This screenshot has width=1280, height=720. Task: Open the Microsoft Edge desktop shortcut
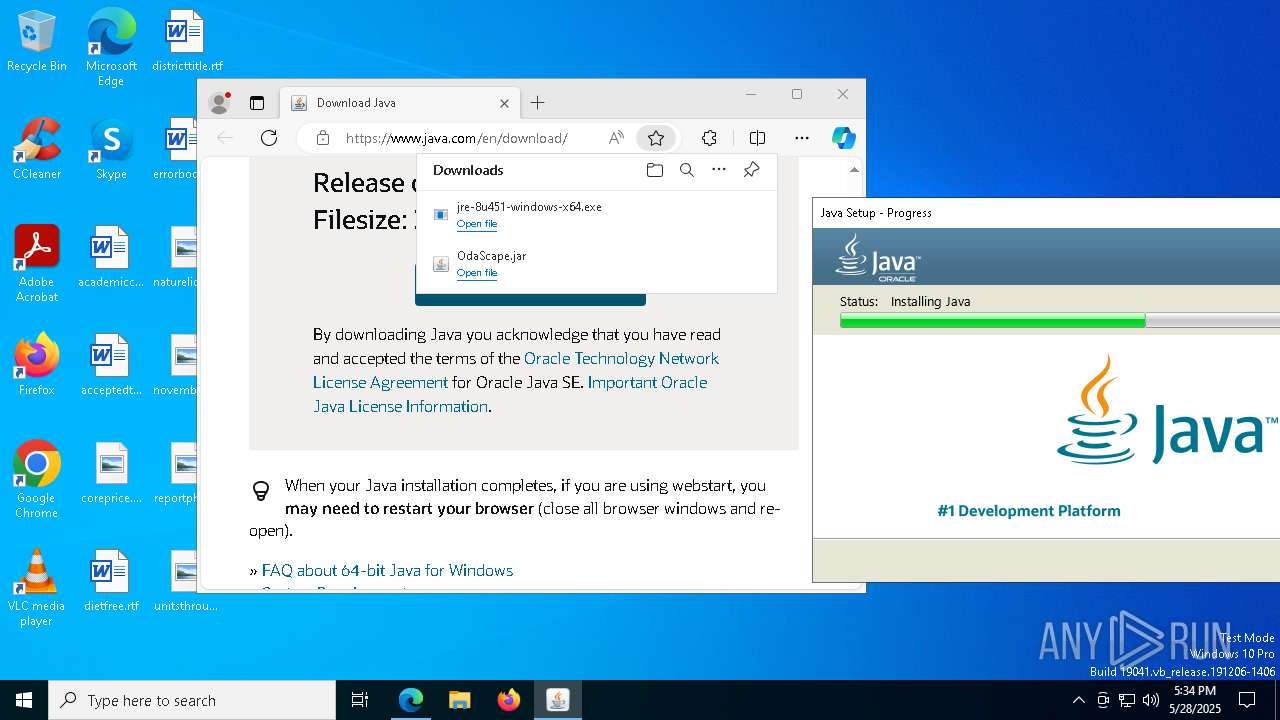(x=111, y=48)
